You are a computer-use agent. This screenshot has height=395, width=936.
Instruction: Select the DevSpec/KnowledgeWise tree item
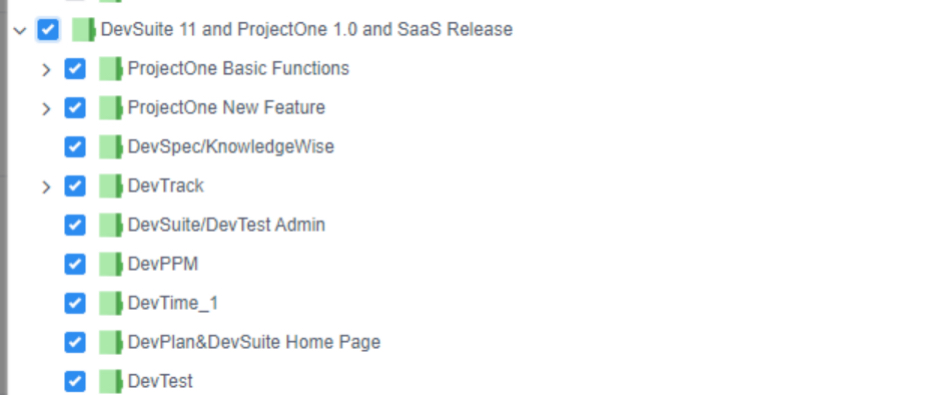(x=231, y=147)
